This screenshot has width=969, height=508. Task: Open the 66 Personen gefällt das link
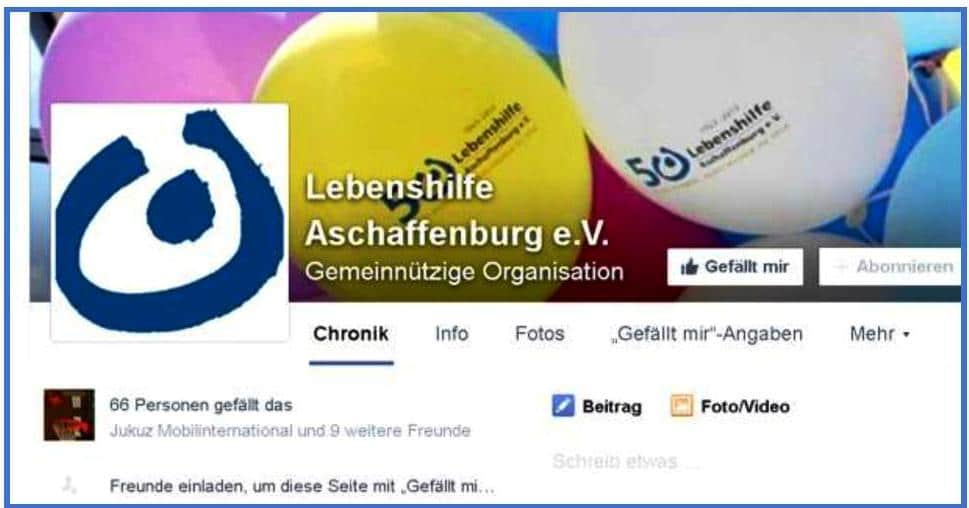pos(201,405)
